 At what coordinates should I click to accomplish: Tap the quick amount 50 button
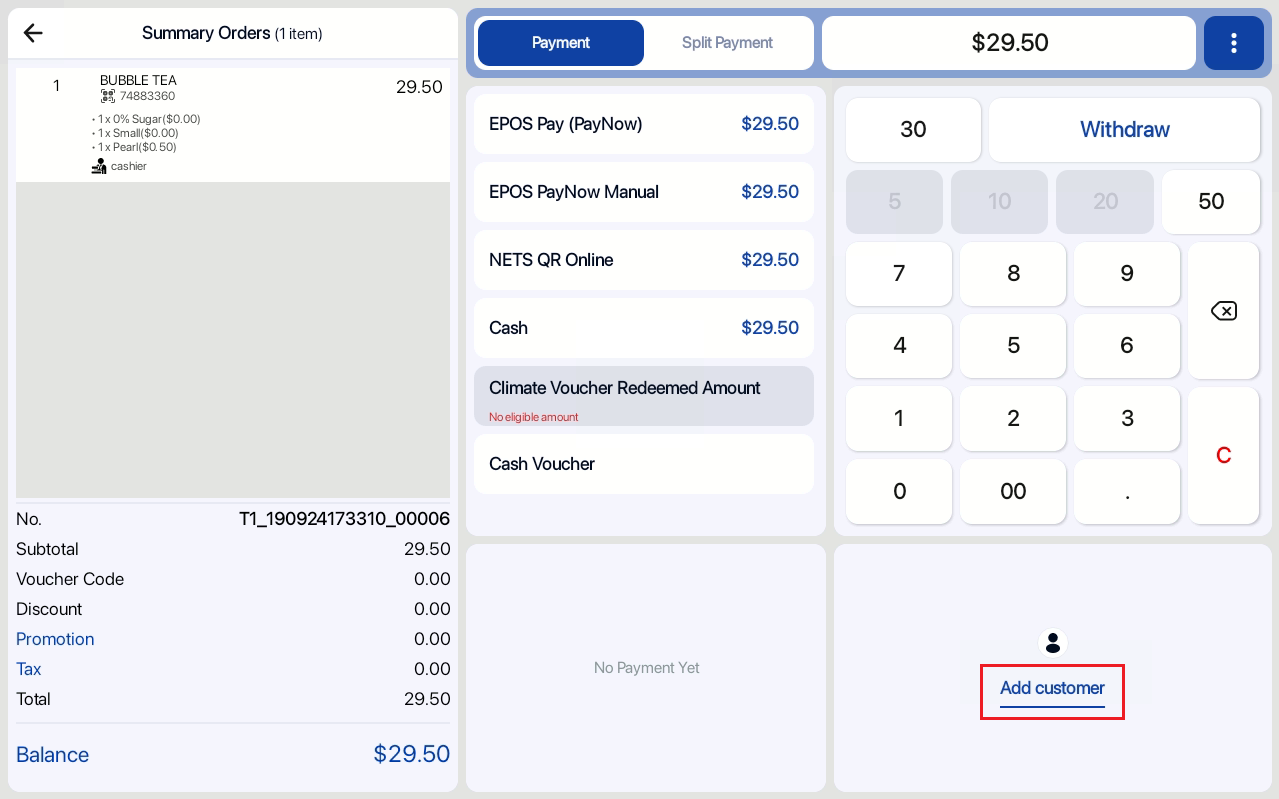[x=1211, y=202]
